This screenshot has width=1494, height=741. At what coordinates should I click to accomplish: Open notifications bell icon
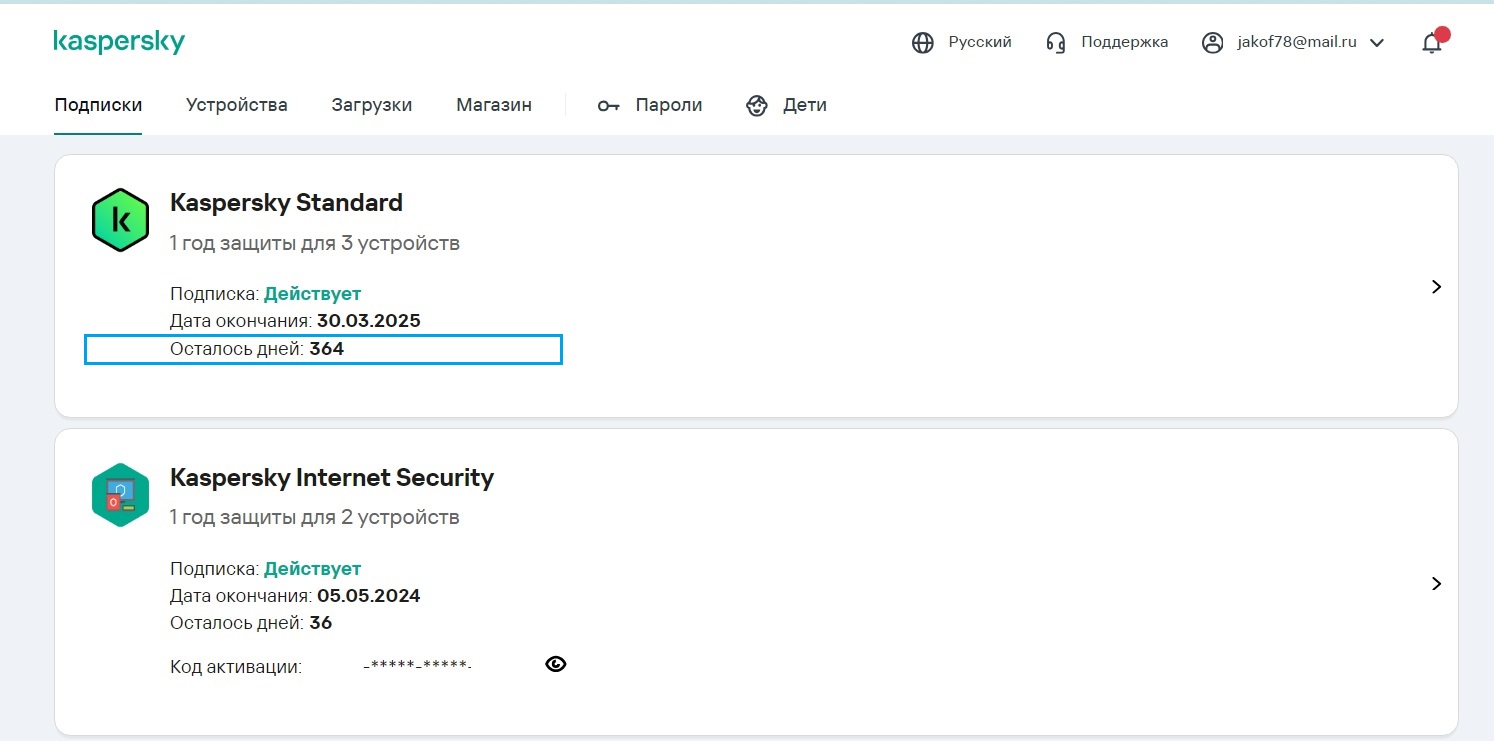1432,43
